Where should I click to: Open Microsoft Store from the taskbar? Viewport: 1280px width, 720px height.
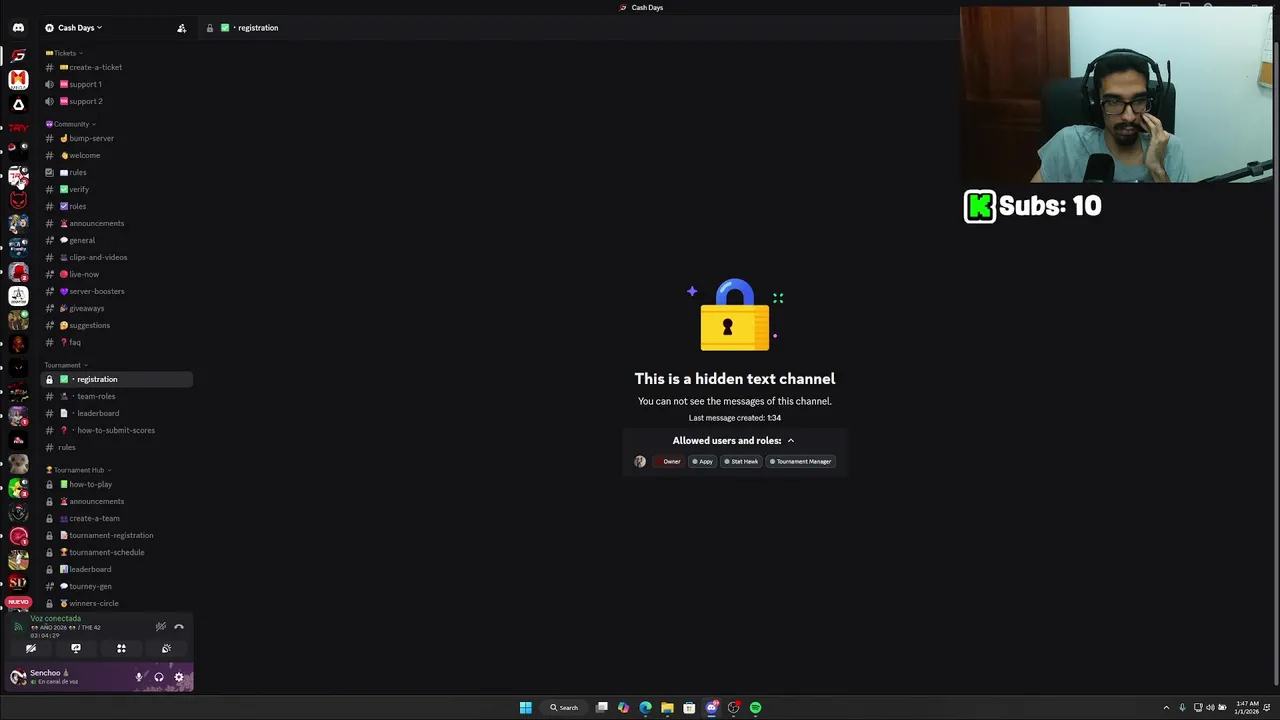click(x=689, y=708)
